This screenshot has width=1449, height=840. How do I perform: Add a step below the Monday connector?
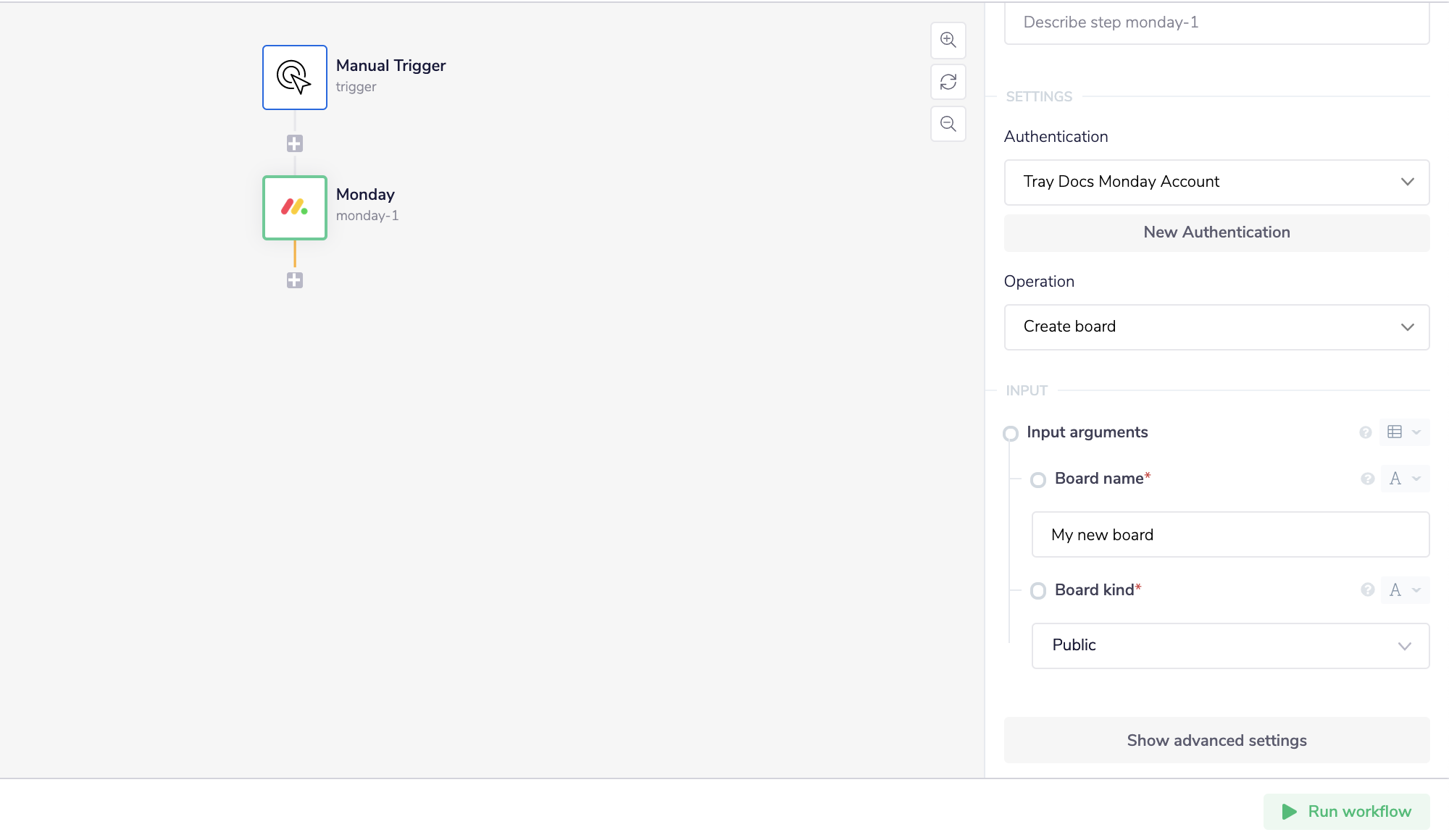[294, 280]
